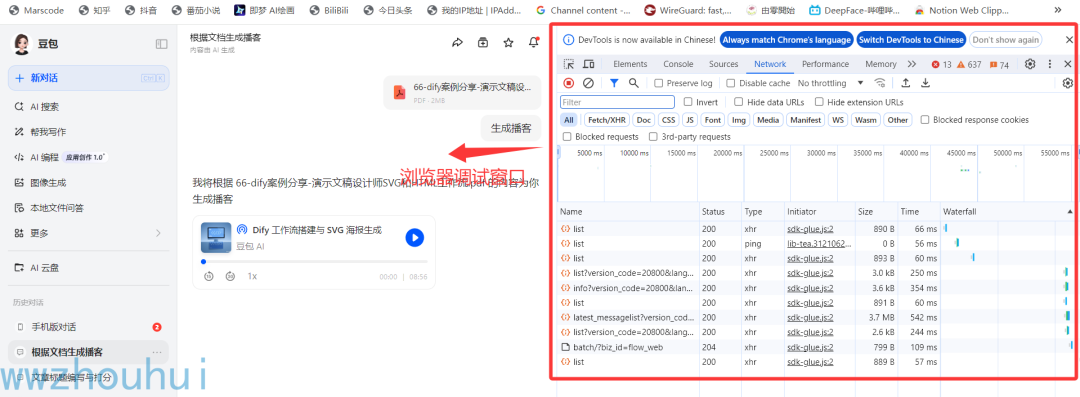Check the Hide data URLs checkbox
This screenshot has width=1080, height=397.
(x=738, y=102)
